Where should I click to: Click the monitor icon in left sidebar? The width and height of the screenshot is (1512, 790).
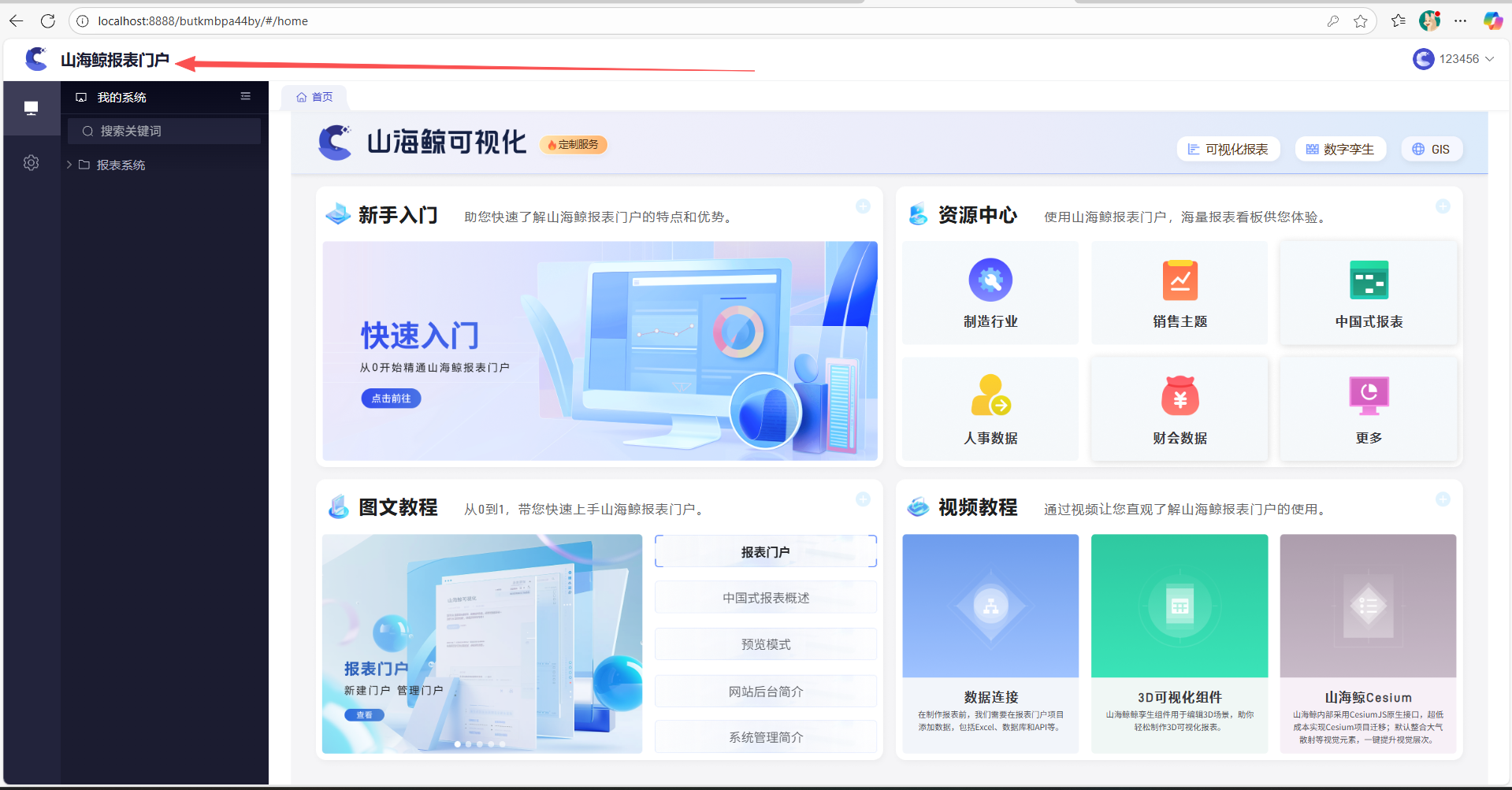(x=31, y=108)
